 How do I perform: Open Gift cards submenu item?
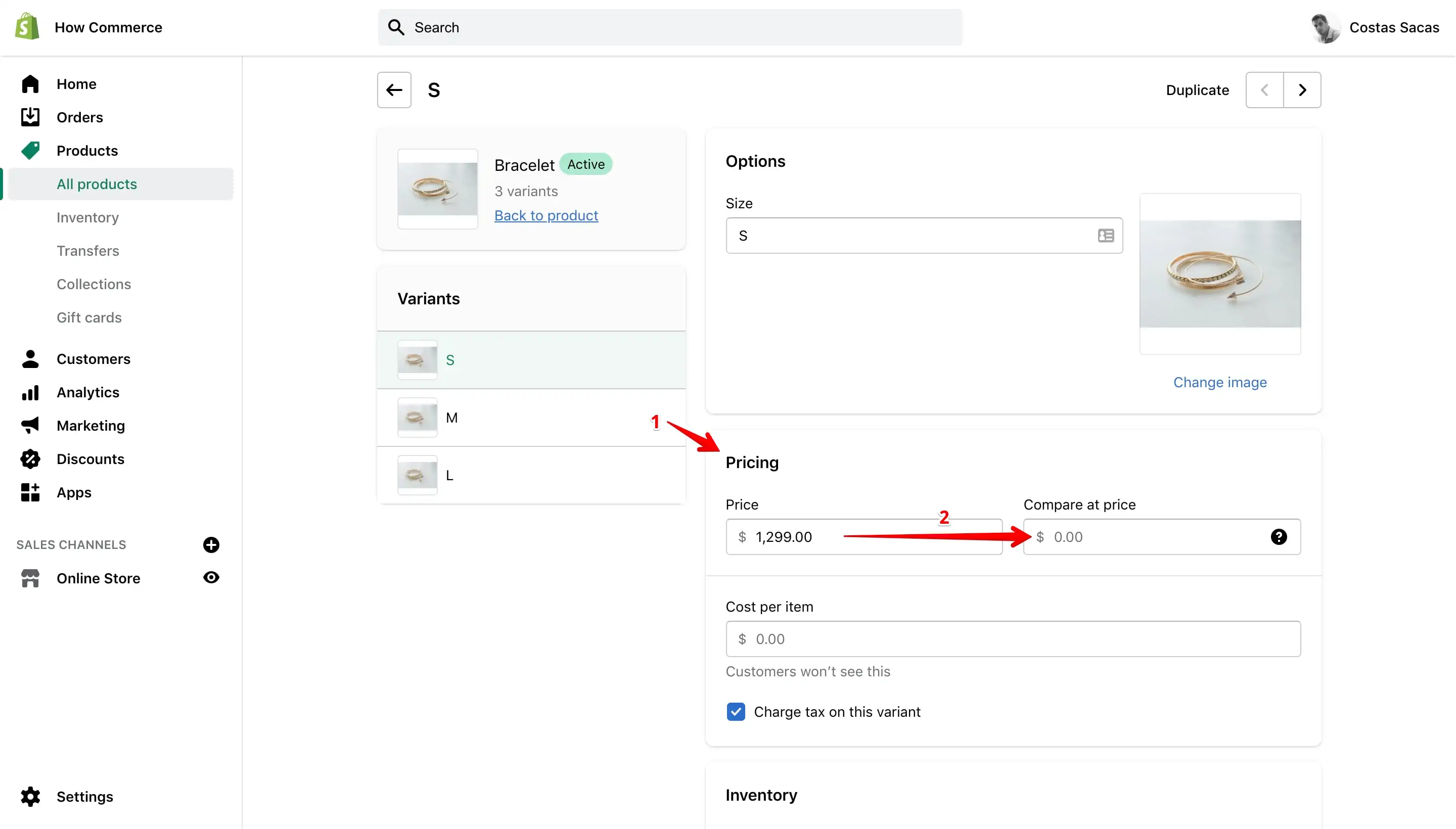(x=89, y=317)
